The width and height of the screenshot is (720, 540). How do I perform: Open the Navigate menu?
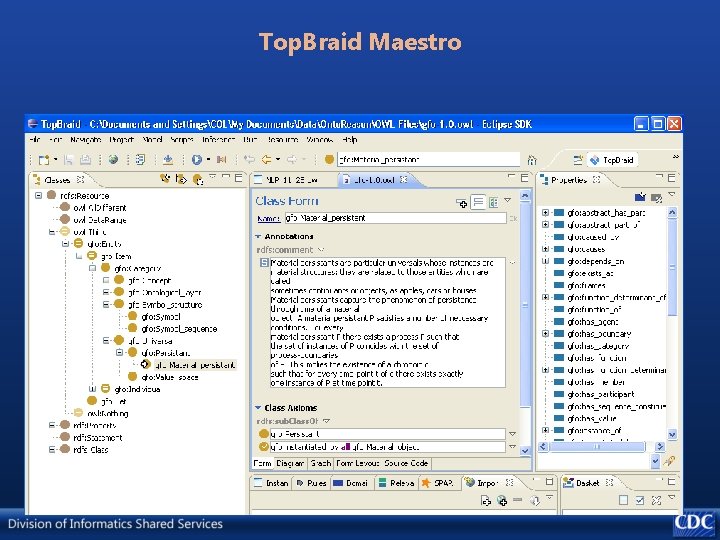coord(85,140)
